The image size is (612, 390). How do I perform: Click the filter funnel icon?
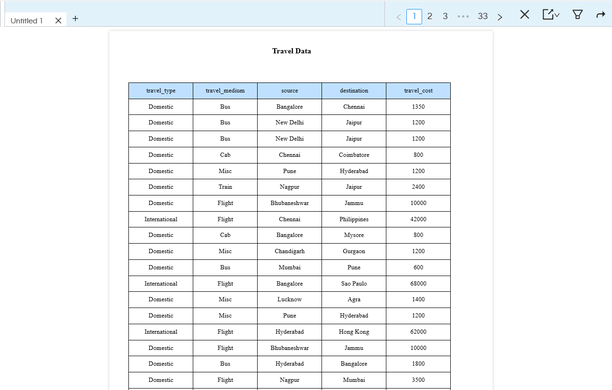point(577,15)
